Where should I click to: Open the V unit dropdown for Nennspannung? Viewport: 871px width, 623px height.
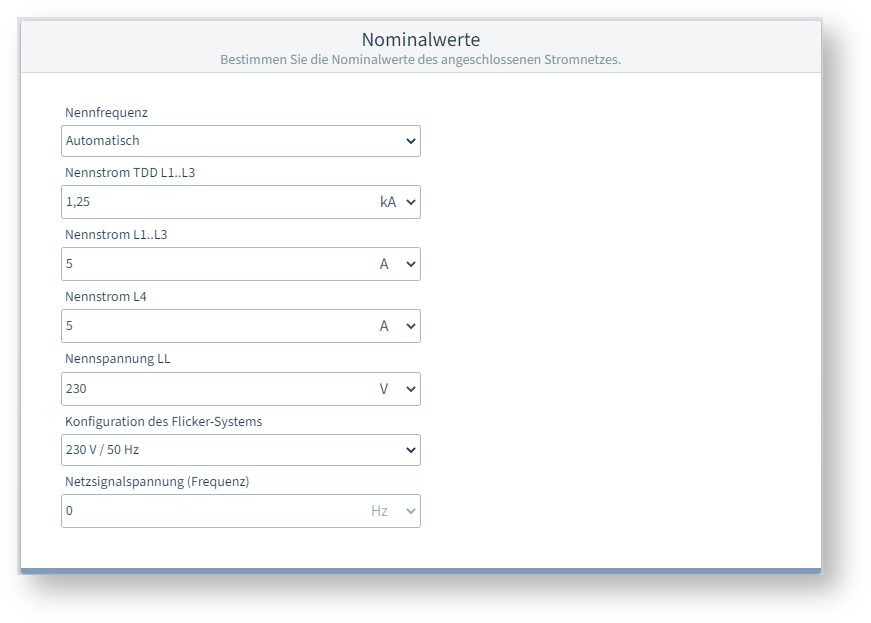point(397,389)
